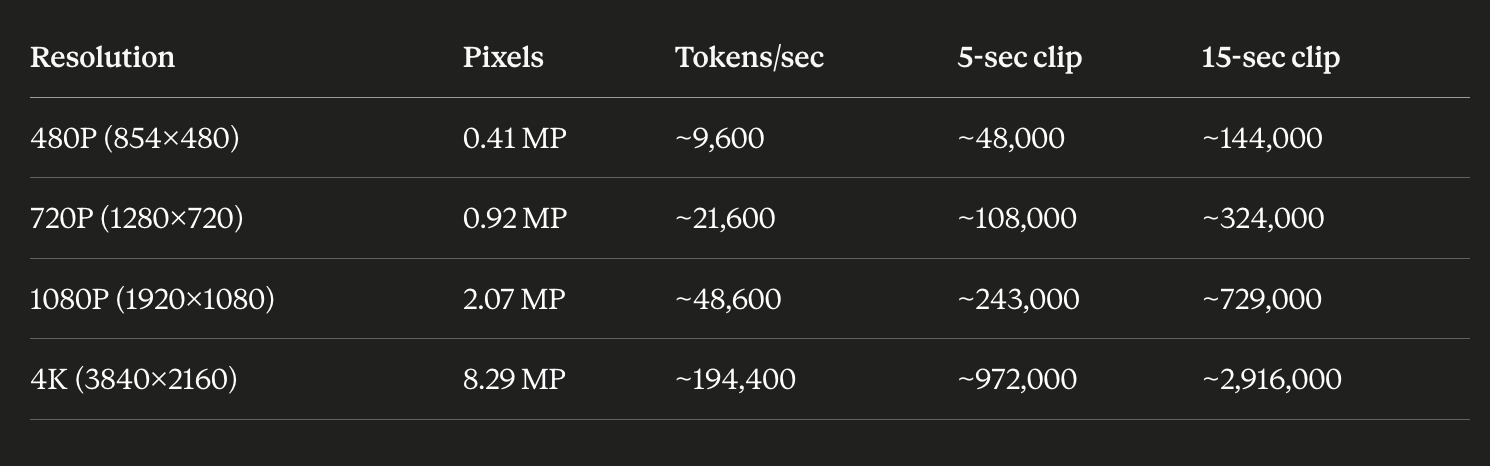
Task: Select the 4K (3840×2160) resolution cell
Action: (x=134, y=379)
